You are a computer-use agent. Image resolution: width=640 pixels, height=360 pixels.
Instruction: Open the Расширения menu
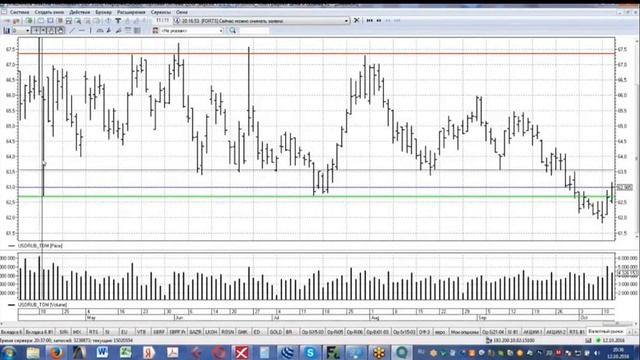[x=131, y=12]
